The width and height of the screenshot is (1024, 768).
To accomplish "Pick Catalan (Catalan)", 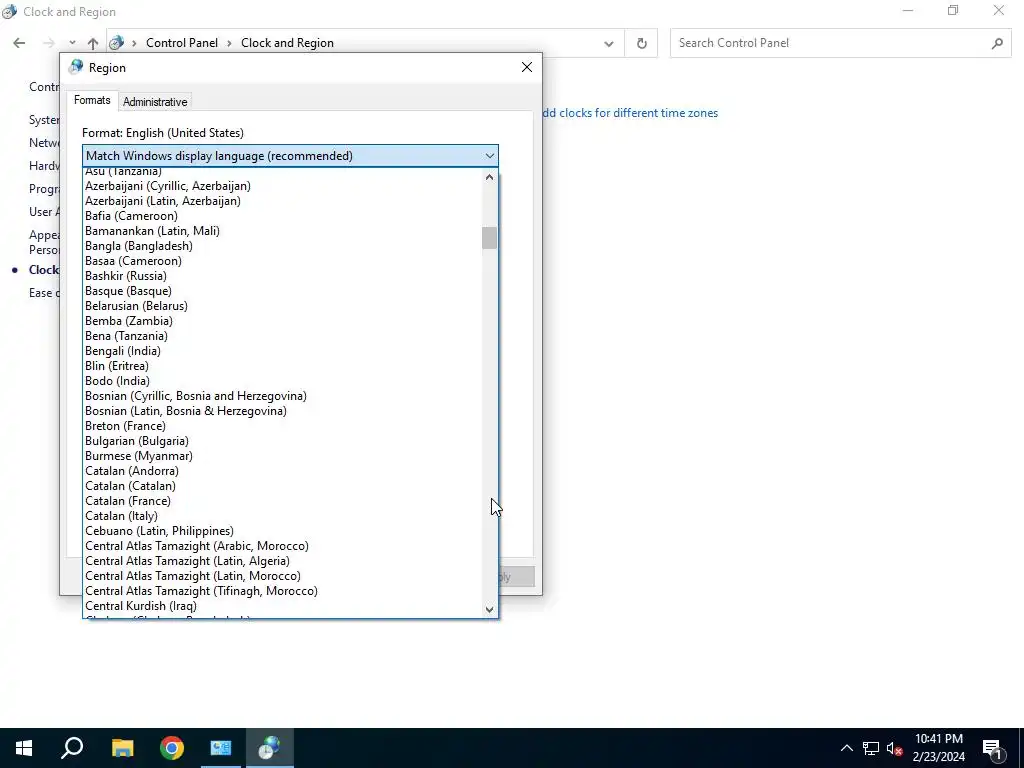I will point(282,487).
